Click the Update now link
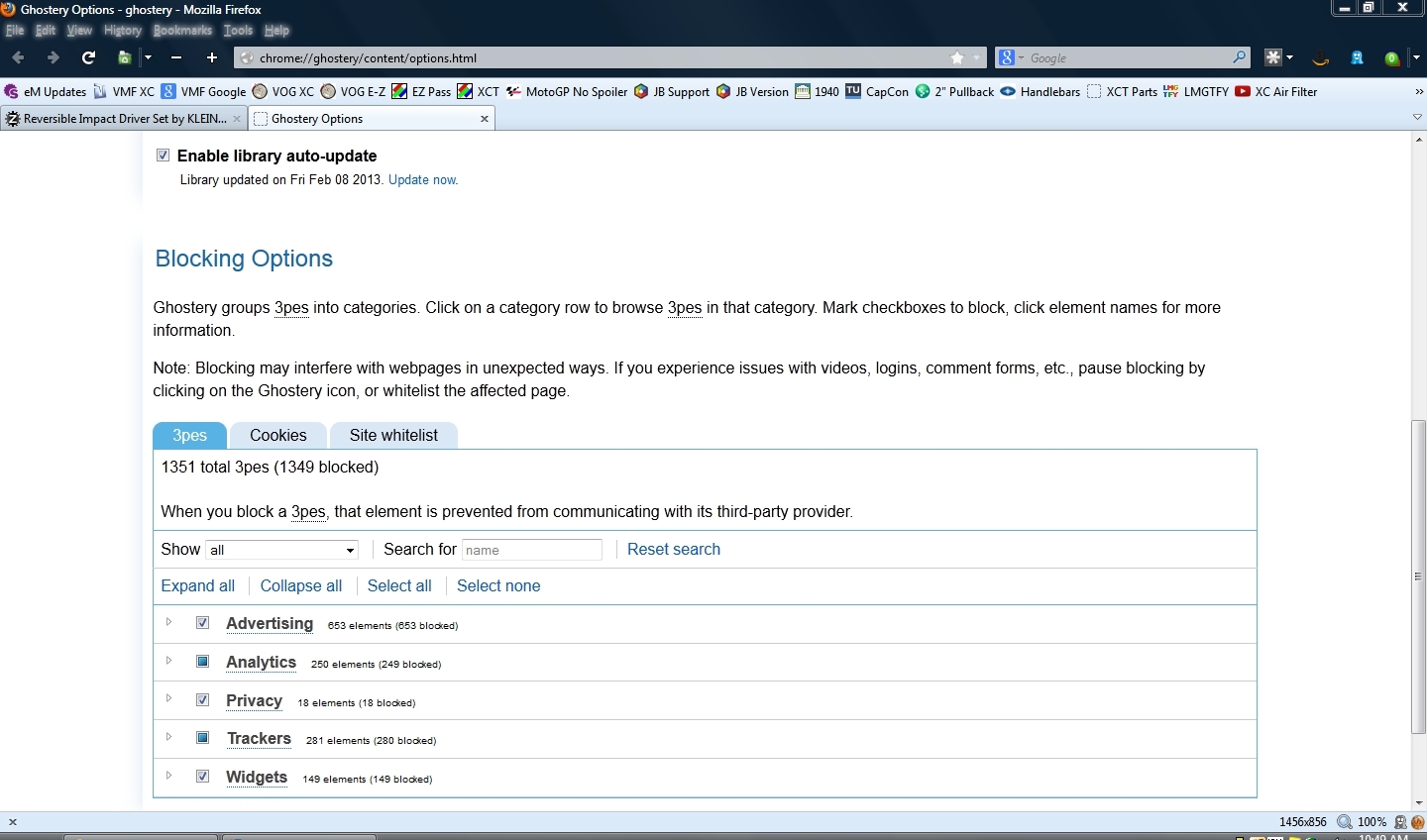The image size is (1427, 840). point(423,180)
